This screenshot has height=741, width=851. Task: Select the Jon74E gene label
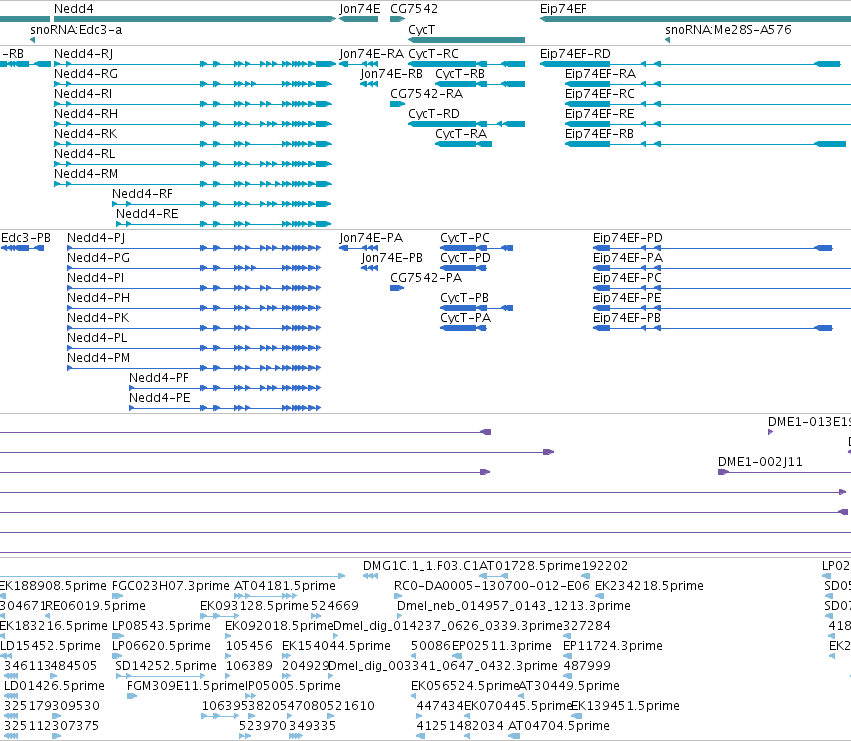tap(360, 9)
